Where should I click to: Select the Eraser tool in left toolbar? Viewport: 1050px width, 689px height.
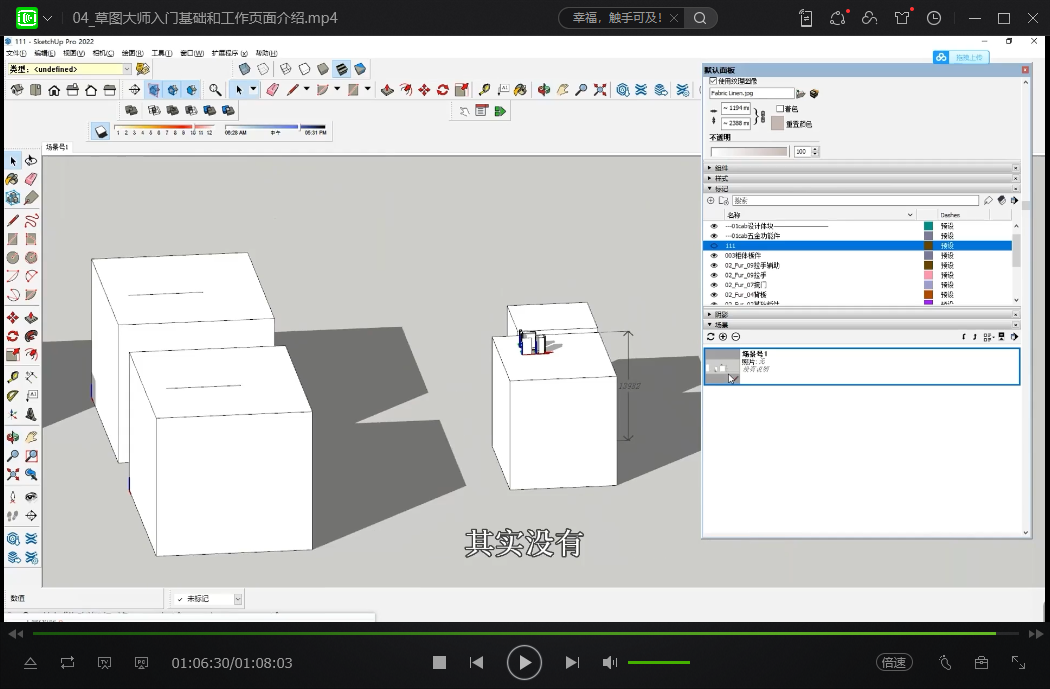[31, 180]
